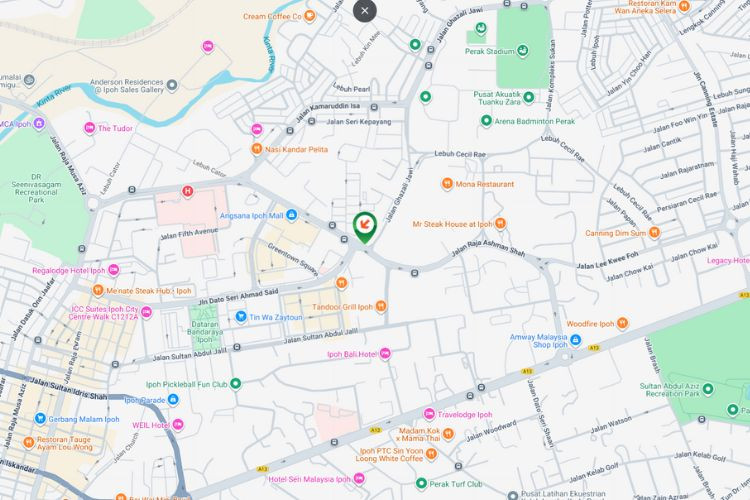Screen dimensions: 750x500
Task: Select the Perak Stadium marker
Action: coord(523,50)
